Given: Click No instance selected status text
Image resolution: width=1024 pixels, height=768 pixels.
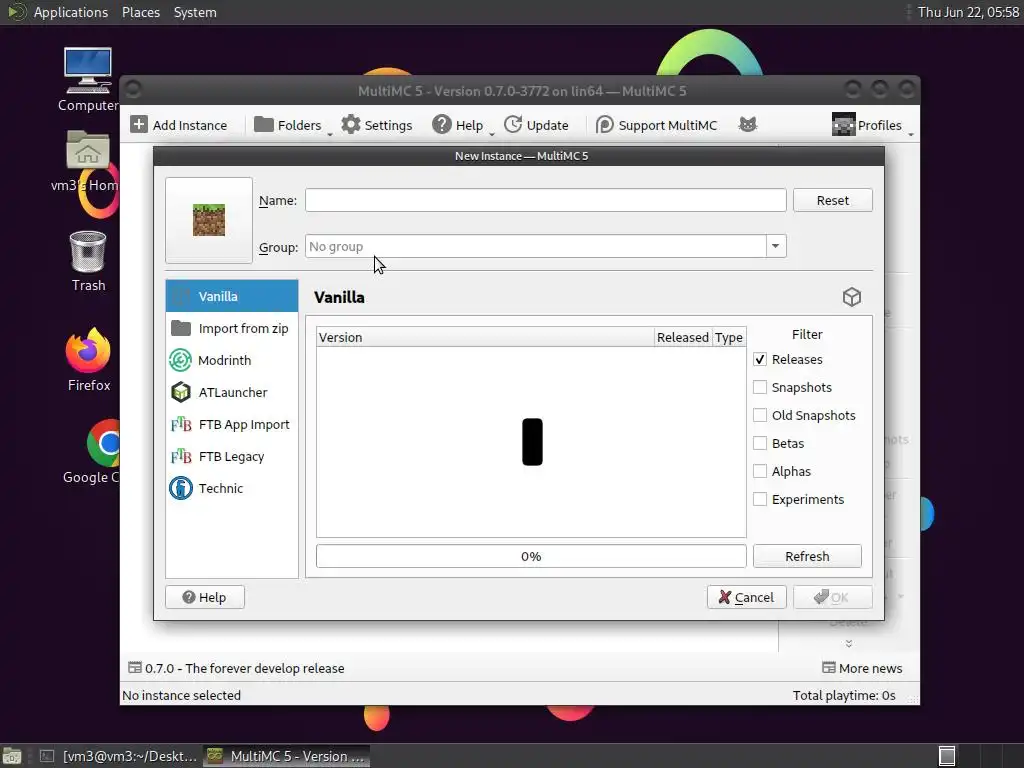Looking at the screenshot, I should click(x=182, y=696).
